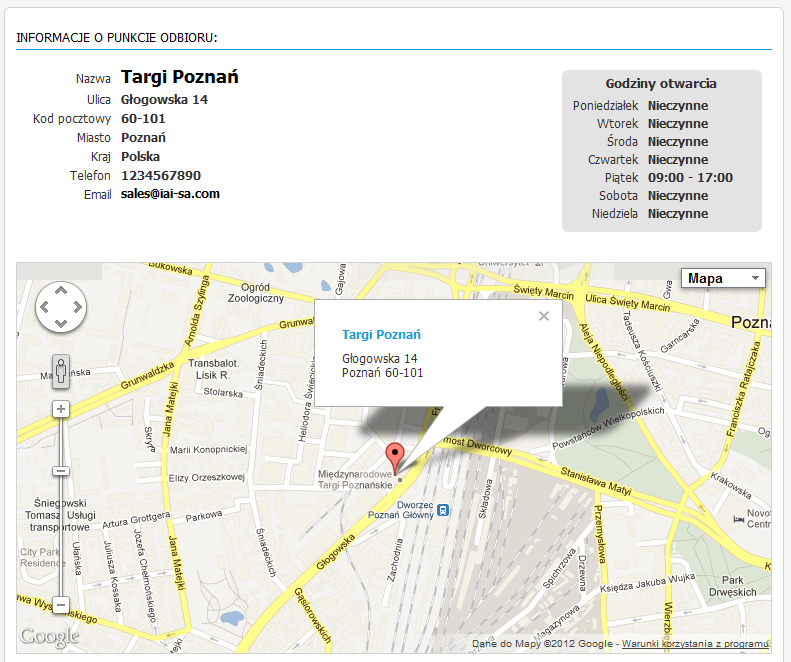Click the Sobota Nieczynne value
This screenshot has width=791, height=662.
[x=678, y=196]
